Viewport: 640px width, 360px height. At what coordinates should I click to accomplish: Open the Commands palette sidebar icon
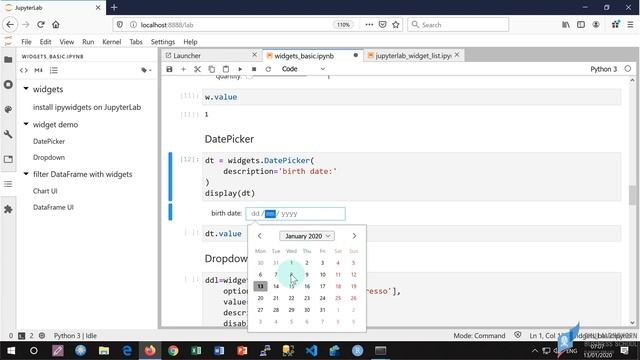coord(8,109)
